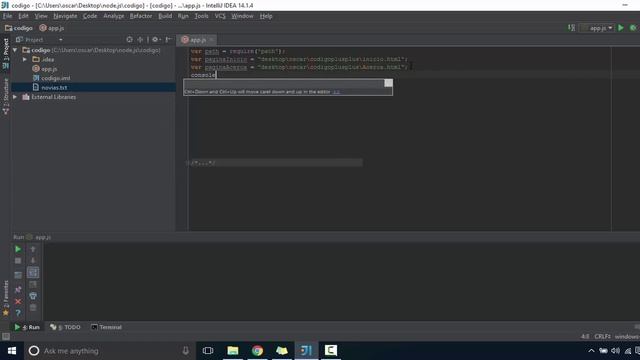
Task: Click the Scroll from Source target icon
Action: tap(129, 40)
